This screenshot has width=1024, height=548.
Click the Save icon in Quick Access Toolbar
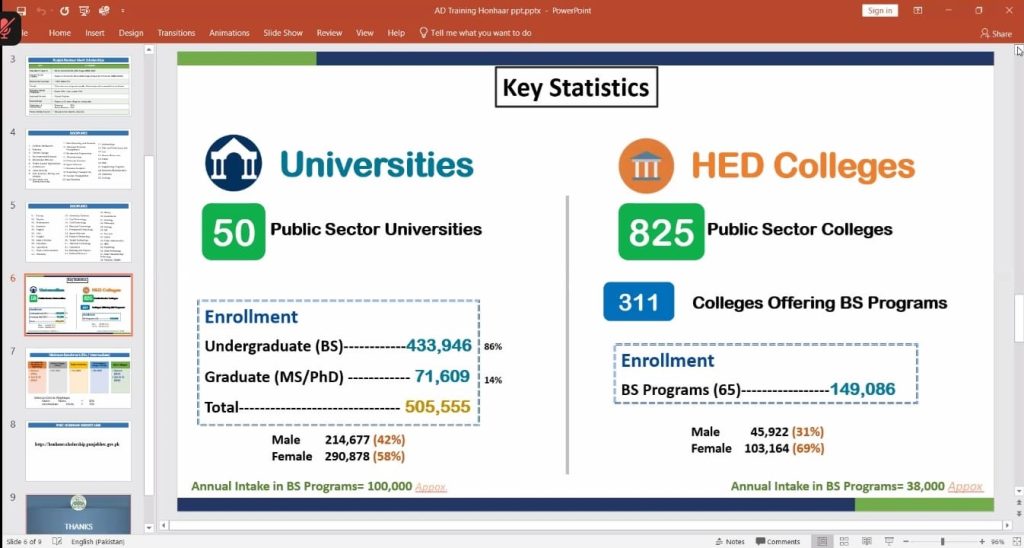pos(21,10)
